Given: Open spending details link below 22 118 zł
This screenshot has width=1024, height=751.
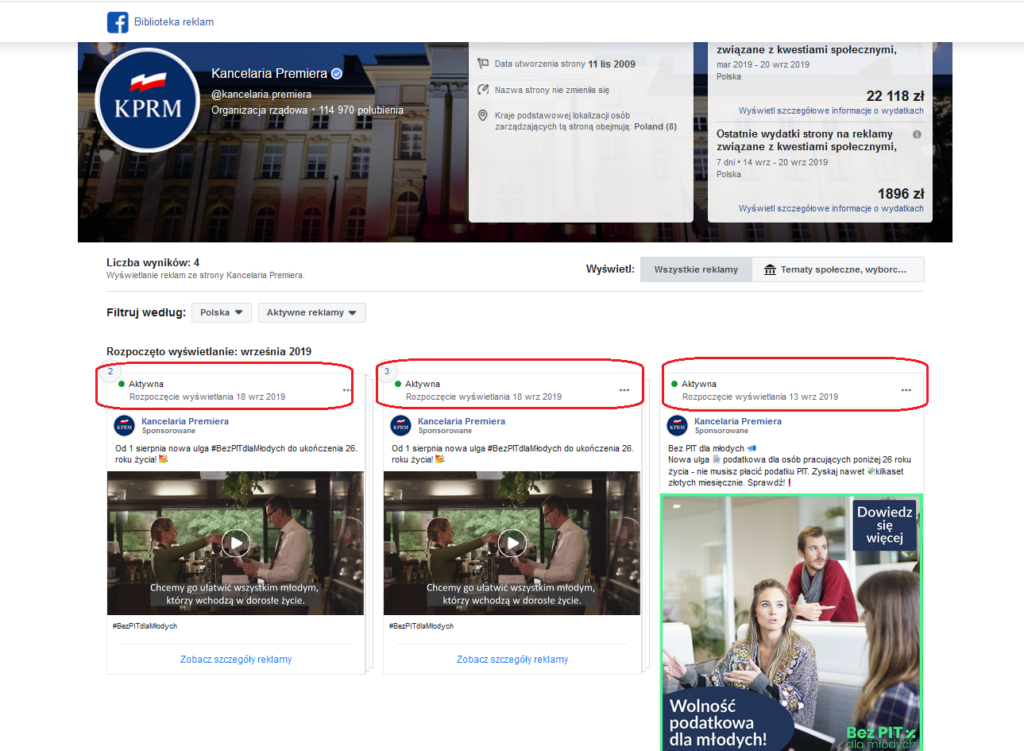Looking at the screenshot, I should pos(831,111).
